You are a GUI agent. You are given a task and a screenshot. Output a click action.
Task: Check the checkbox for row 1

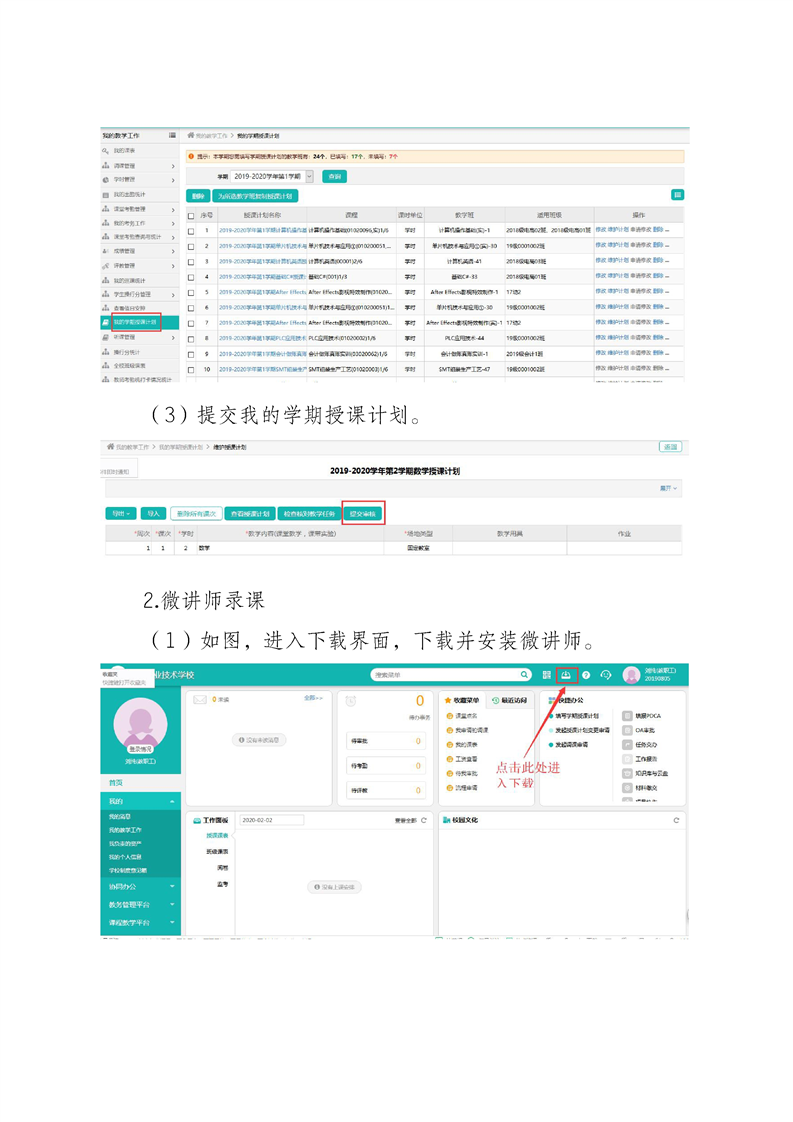(x=191, y=230)
